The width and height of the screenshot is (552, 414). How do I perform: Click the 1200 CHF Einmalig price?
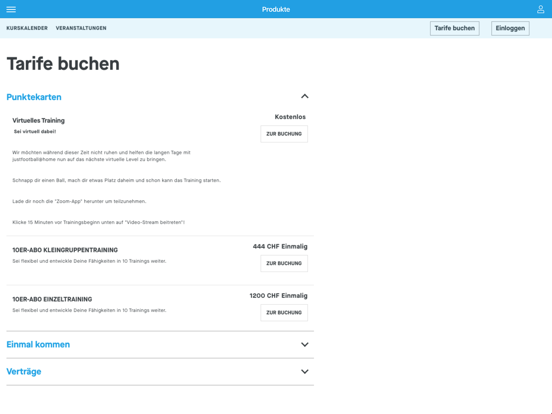pyautogui.click(x=278, y=296)
